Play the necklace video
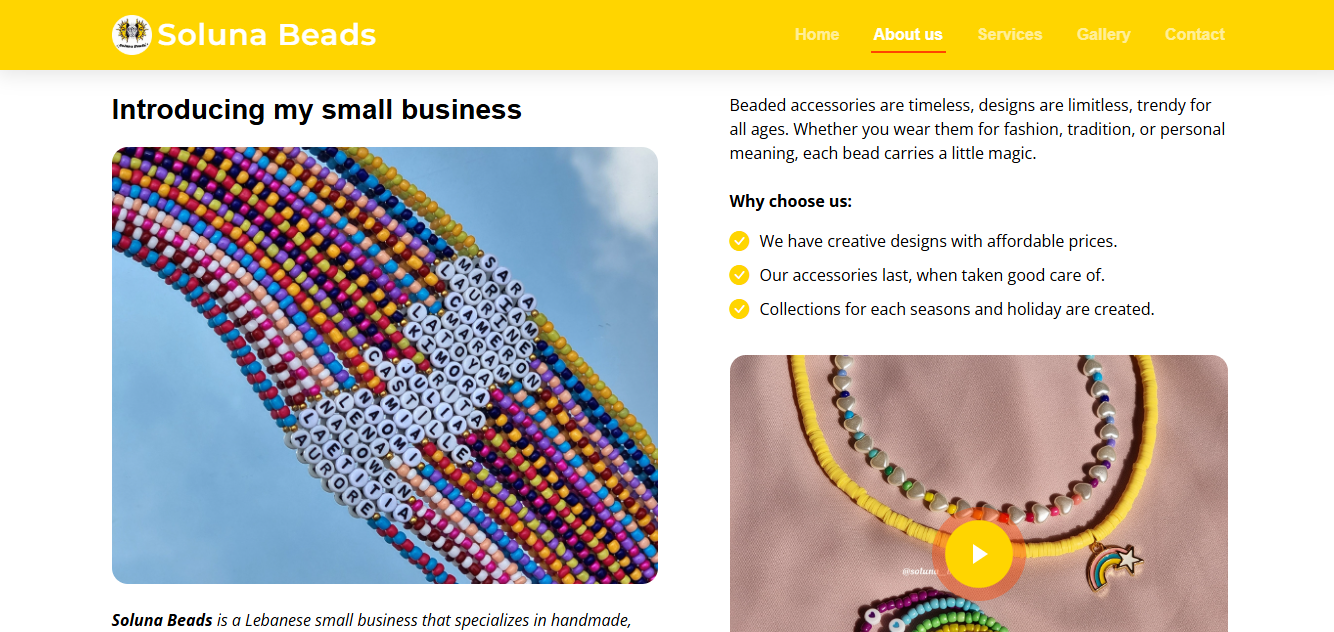The image size is (1334, 632). click(979, 554)
